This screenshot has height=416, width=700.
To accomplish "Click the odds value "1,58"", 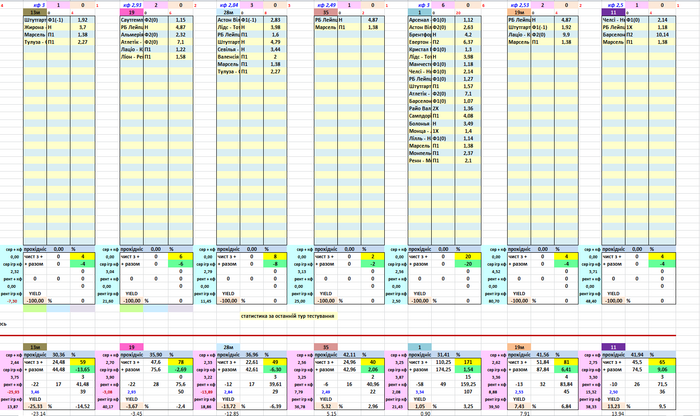I will pyautogui.click(x=180, y=57).
